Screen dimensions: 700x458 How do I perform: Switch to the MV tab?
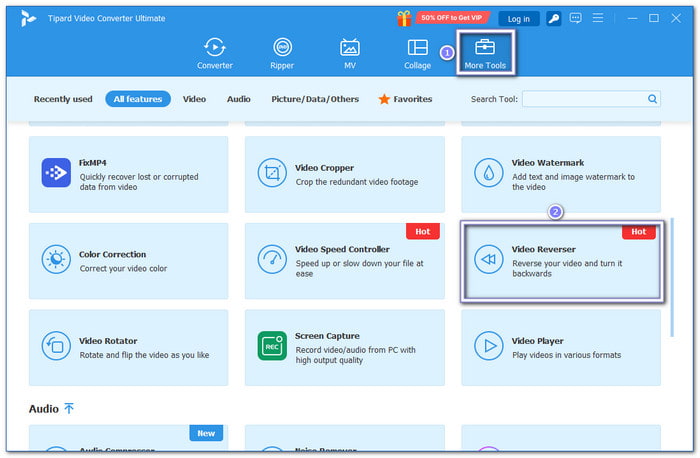pyautogui.click(x=350, y=53)
